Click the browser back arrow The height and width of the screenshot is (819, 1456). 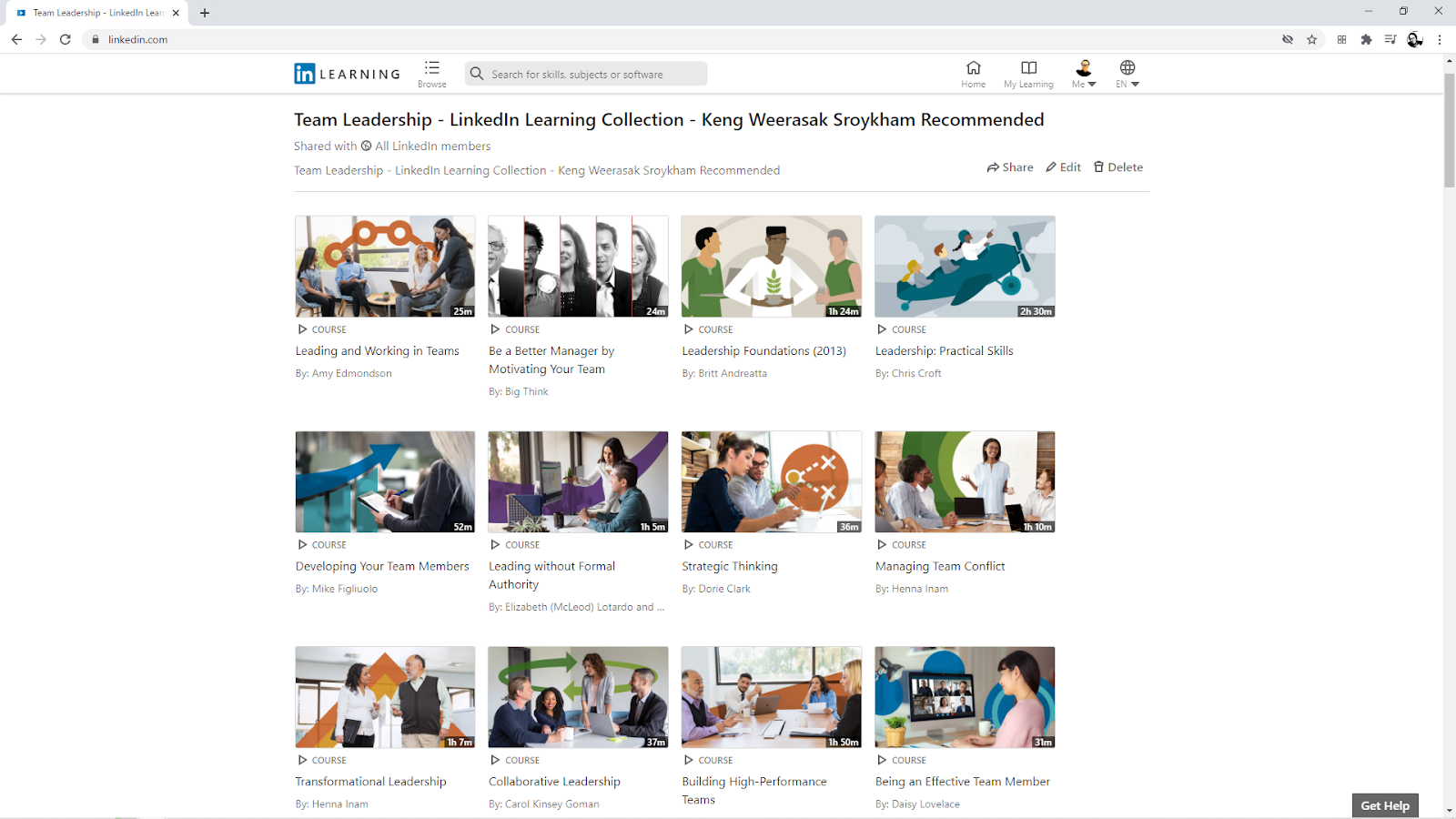point(16,39)
